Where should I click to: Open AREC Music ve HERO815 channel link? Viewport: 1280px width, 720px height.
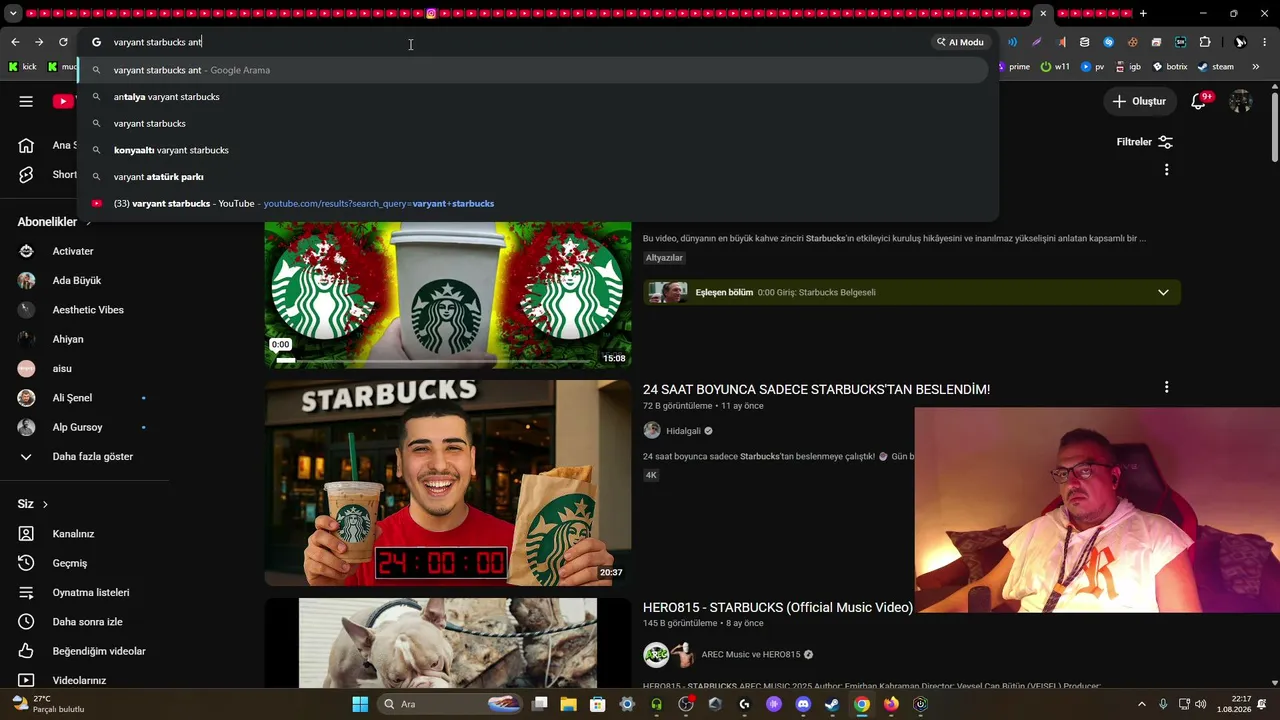[751, 655]
